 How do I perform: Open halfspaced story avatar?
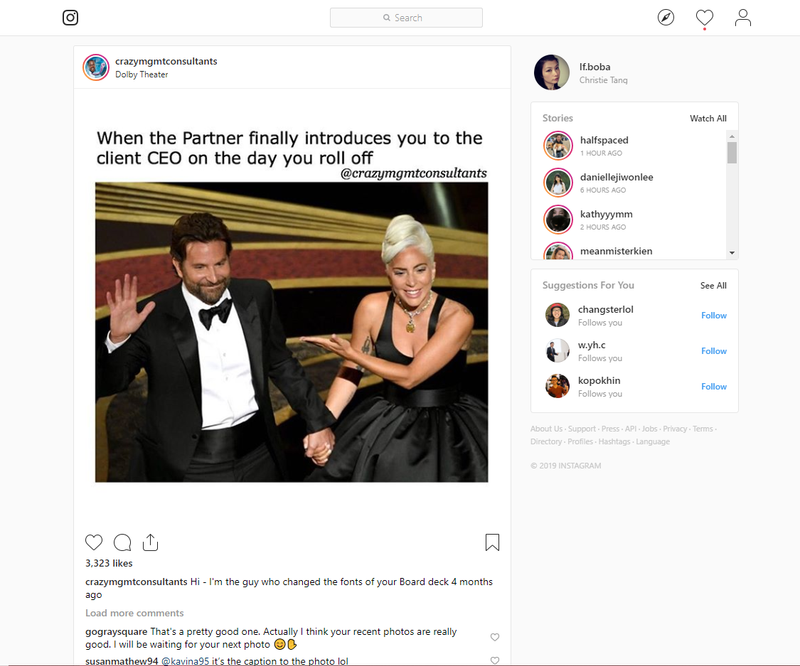point(558,145)
